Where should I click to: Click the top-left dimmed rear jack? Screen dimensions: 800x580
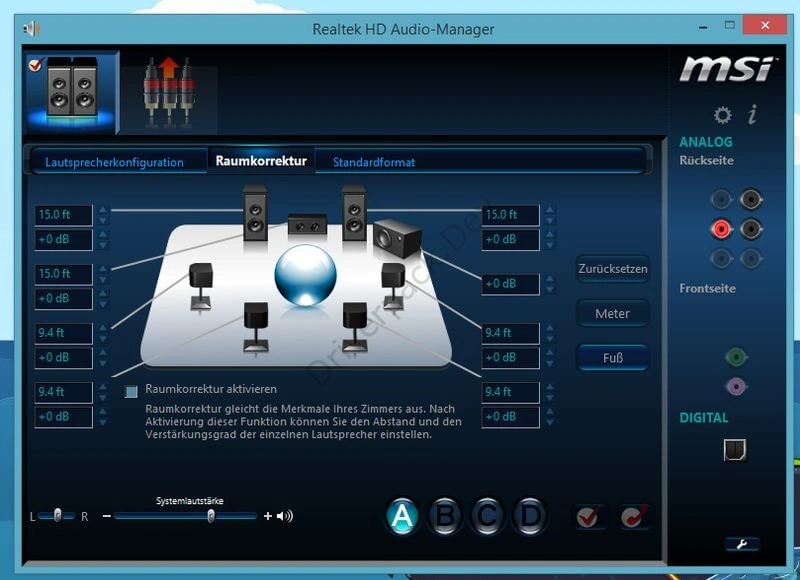pyautogui.click(x=720, y=199)
